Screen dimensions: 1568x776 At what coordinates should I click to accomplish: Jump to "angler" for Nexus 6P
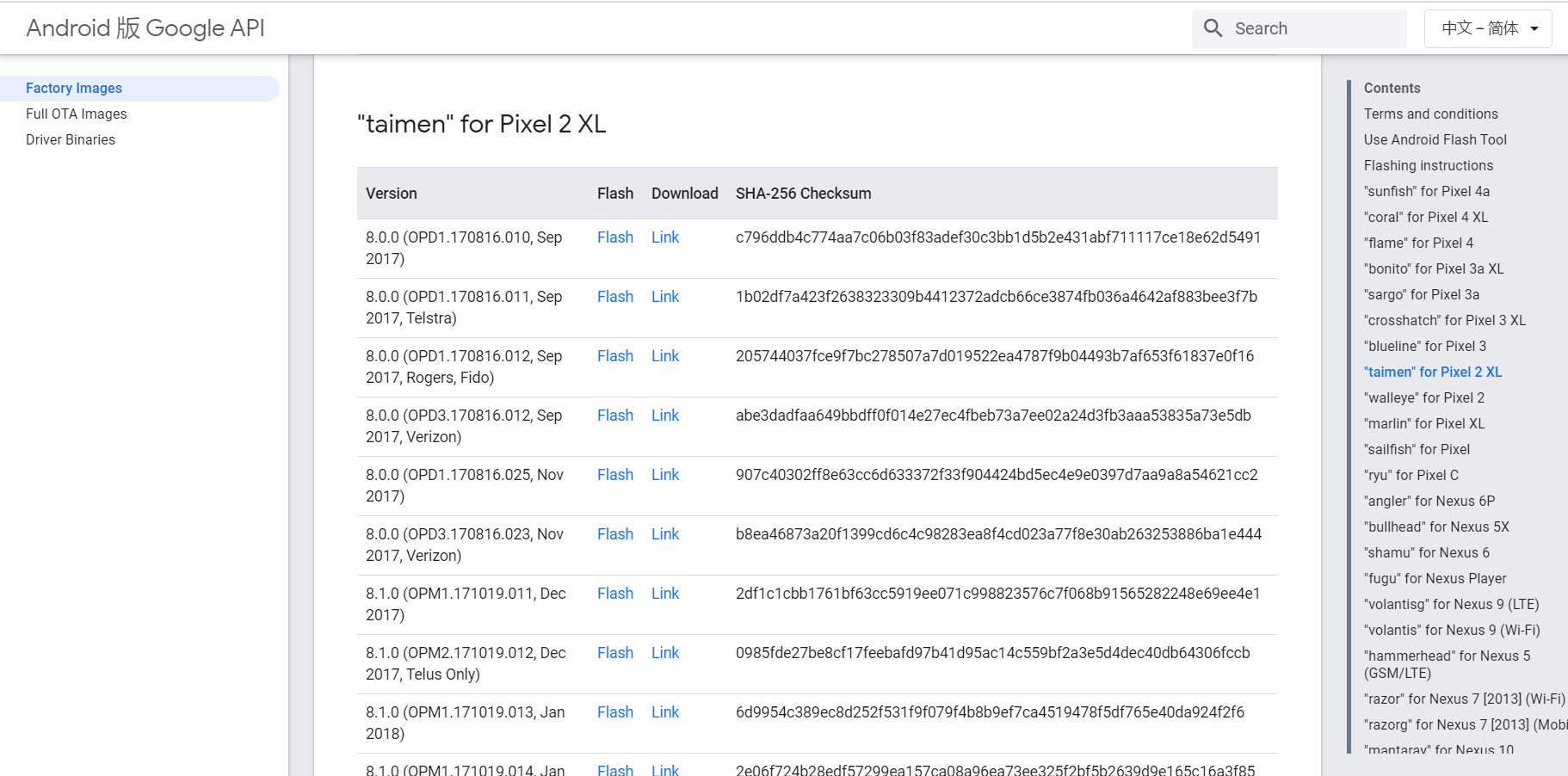1429,502
